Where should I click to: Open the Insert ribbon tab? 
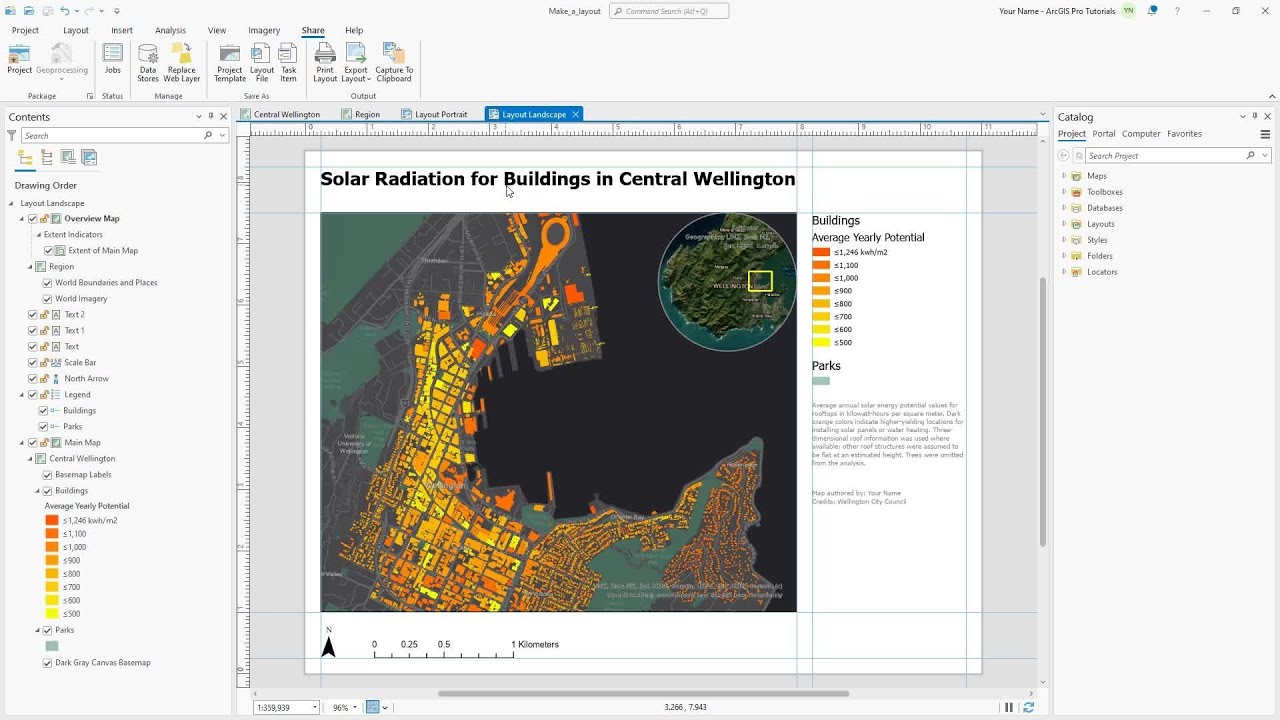pyautogui.click(x=122, y=30)
